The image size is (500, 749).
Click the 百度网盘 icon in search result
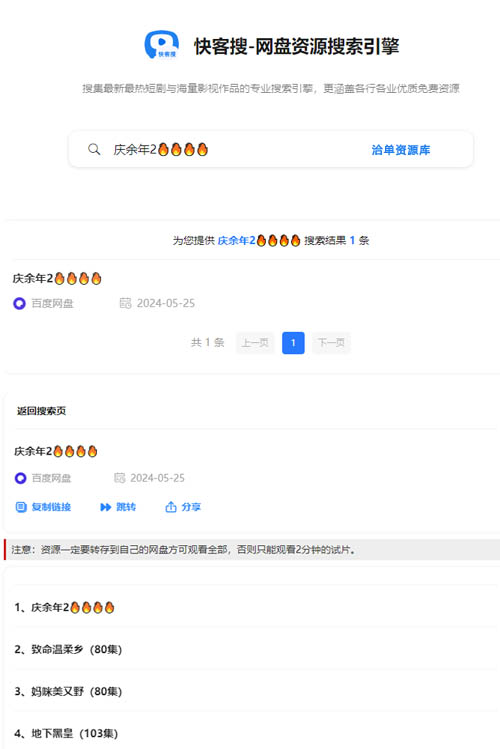19,303
